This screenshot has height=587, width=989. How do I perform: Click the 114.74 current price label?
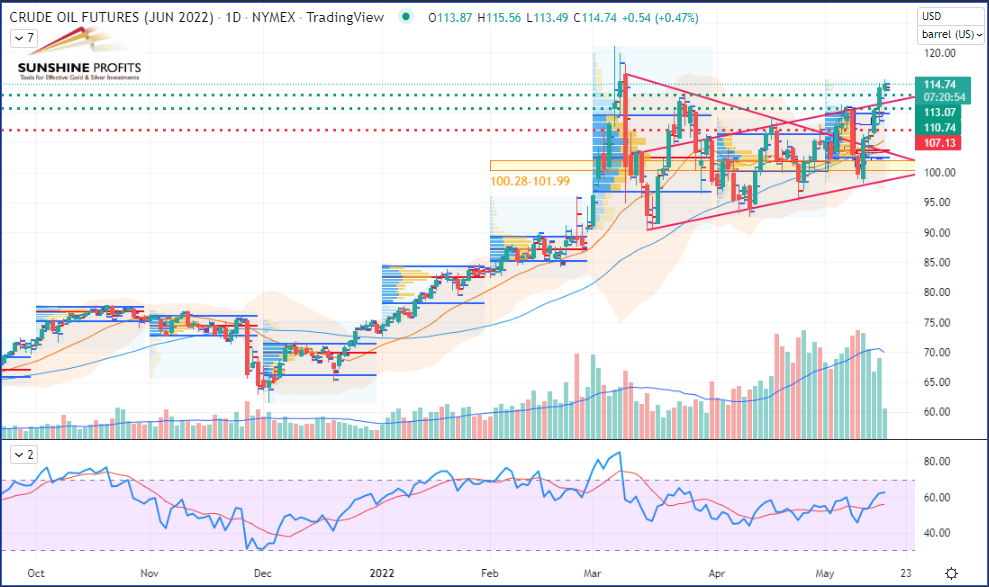[942, 84]
